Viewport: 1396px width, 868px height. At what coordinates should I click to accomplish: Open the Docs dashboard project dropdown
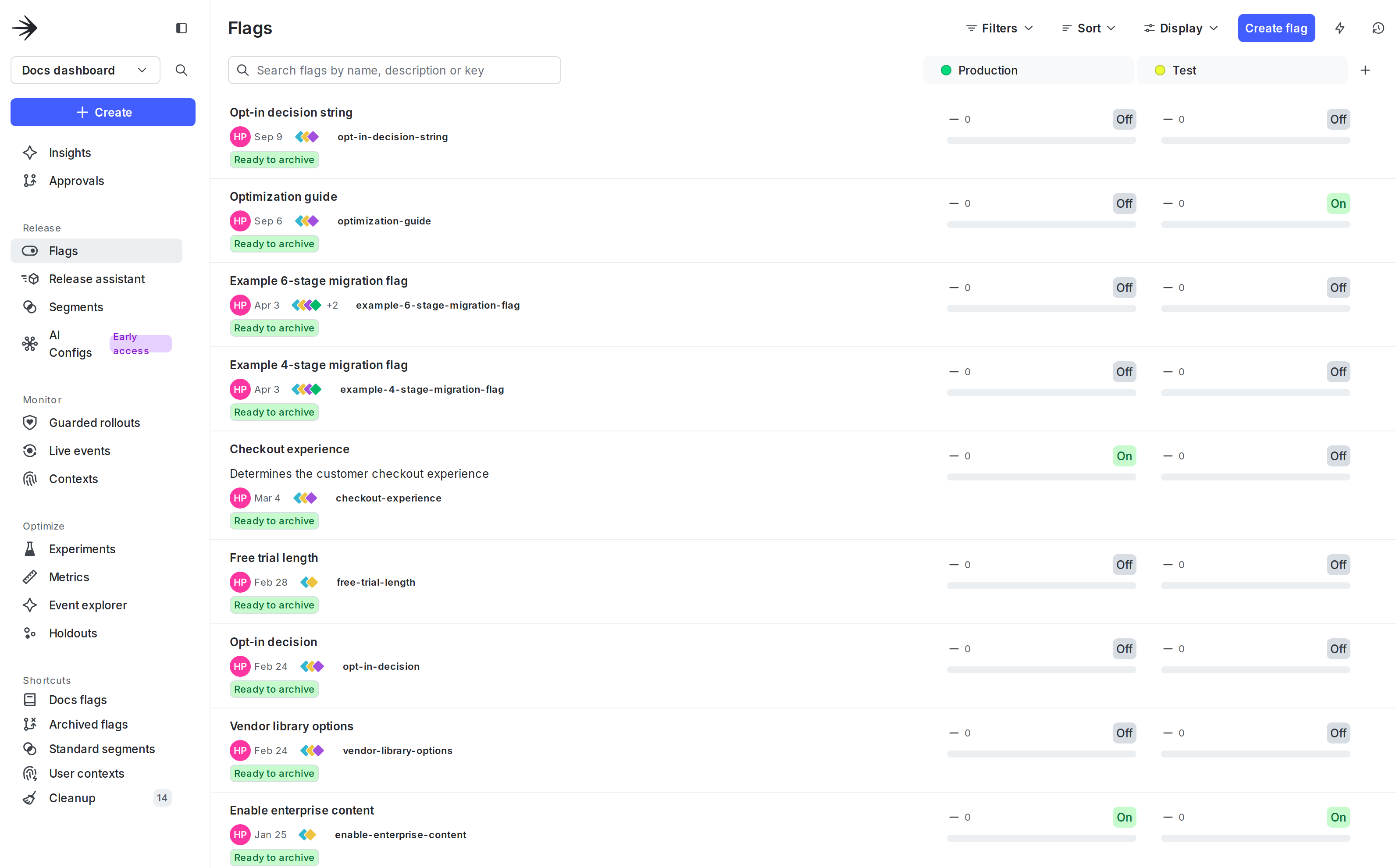click(x=84, y=70)
